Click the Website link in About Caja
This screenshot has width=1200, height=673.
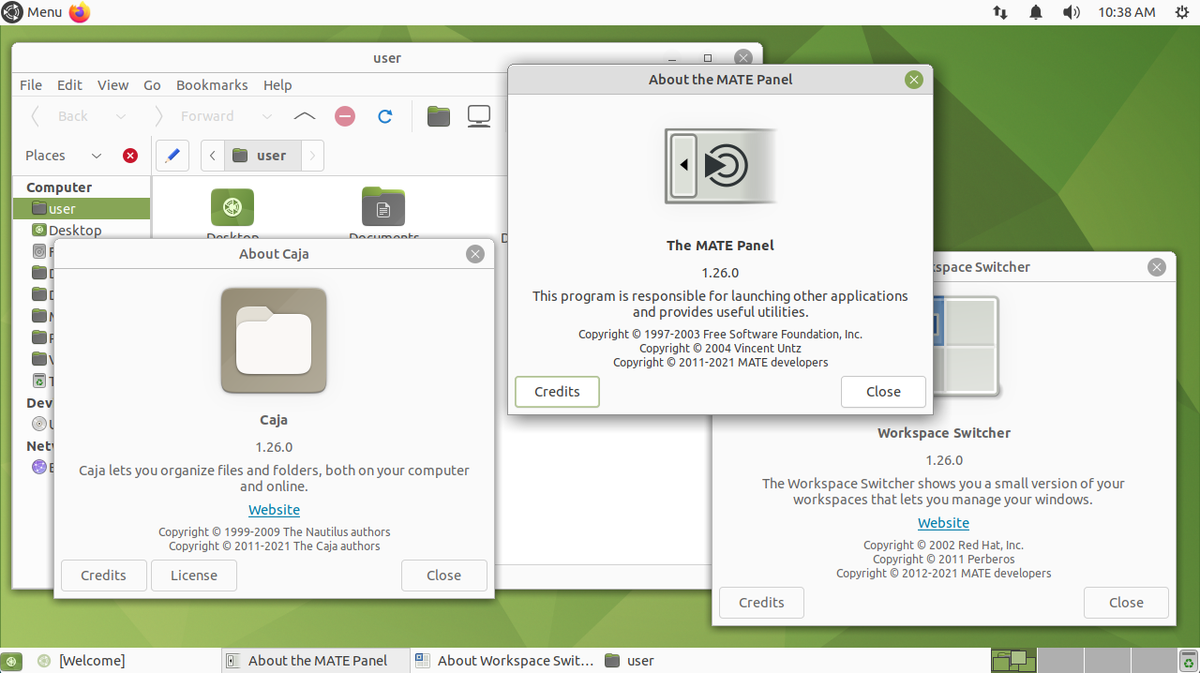point(274,509)
